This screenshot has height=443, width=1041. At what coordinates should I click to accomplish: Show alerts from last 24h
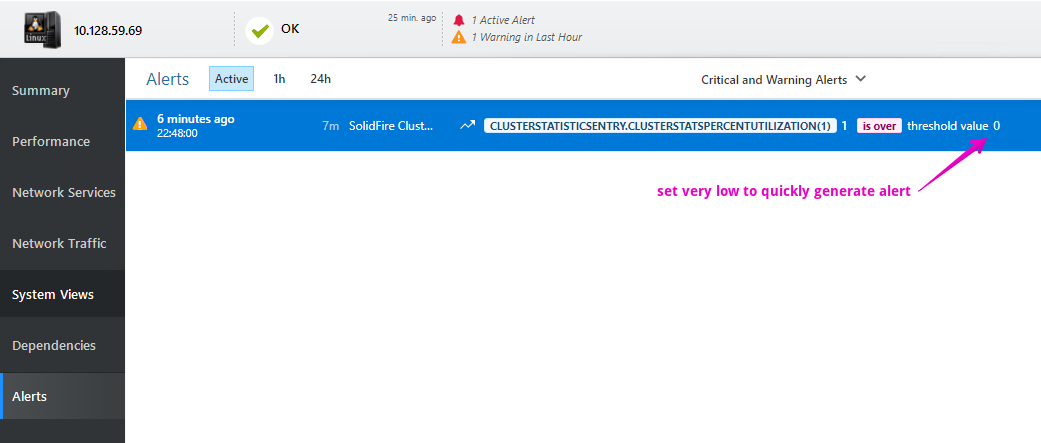coord(321,78)
